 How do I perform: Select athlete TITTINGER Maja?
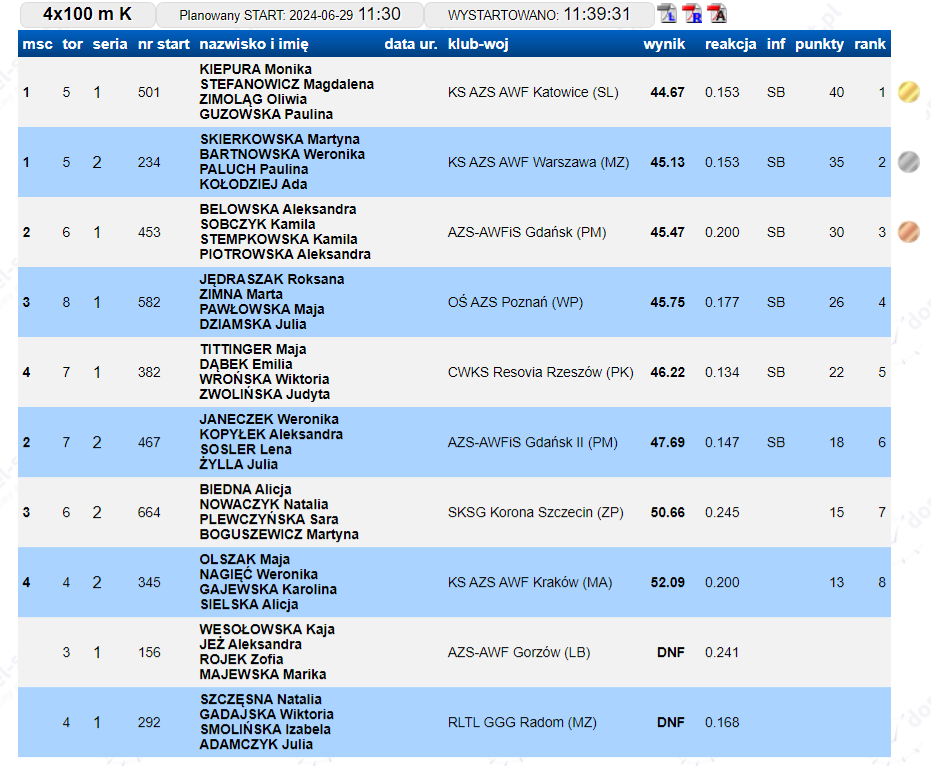[x=253, y=349]
